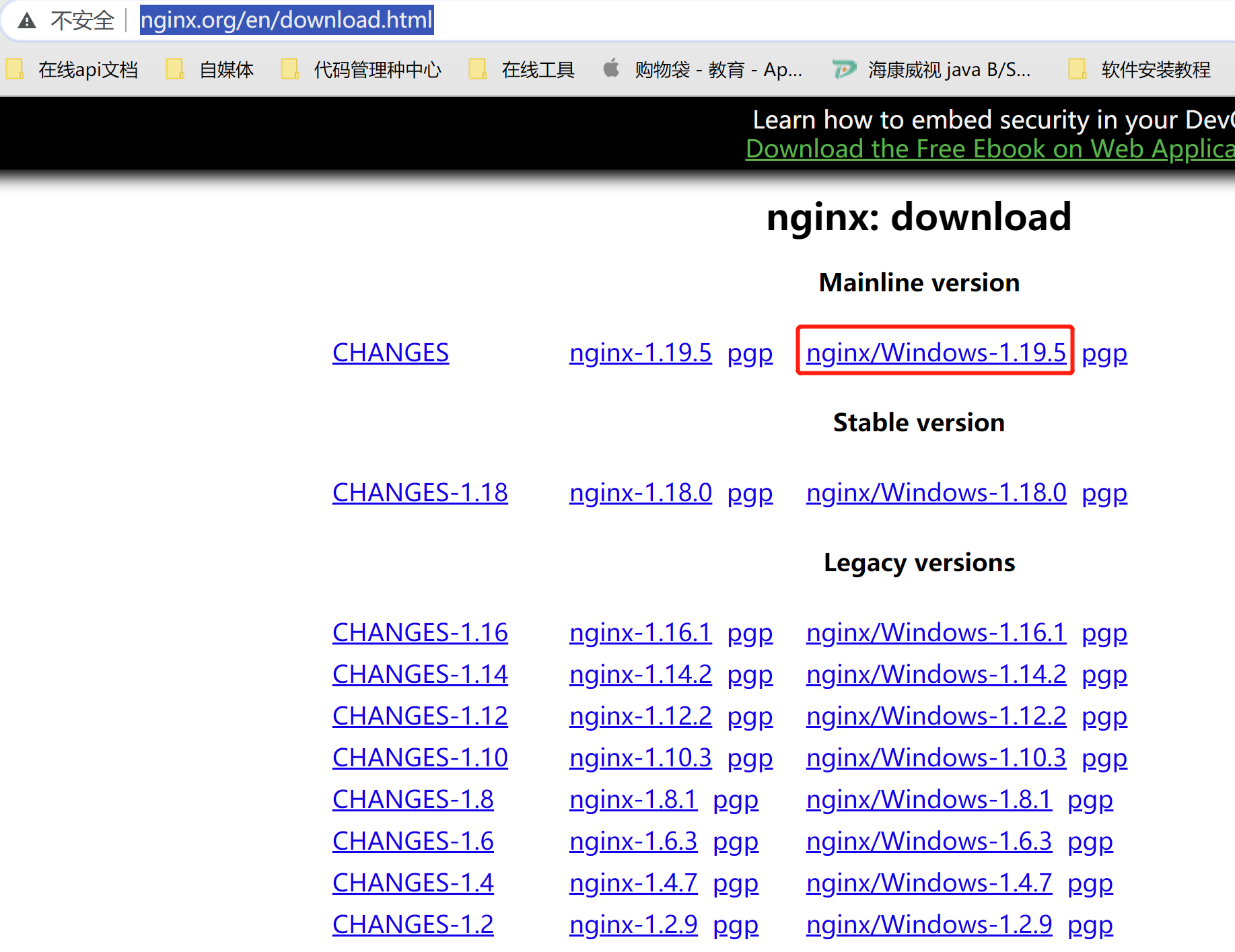Viewport: 1235px width, 952px height.
Task: Download nginx/Windows-1.16.1
Action: (936, 633)
